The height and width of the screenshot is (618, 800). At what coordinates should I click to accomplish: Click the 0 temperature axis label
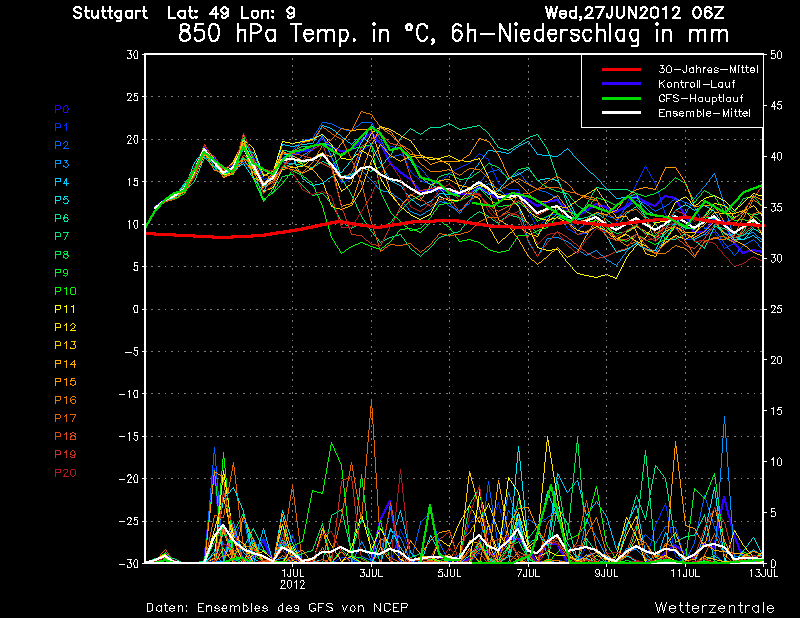coord(136,309)
